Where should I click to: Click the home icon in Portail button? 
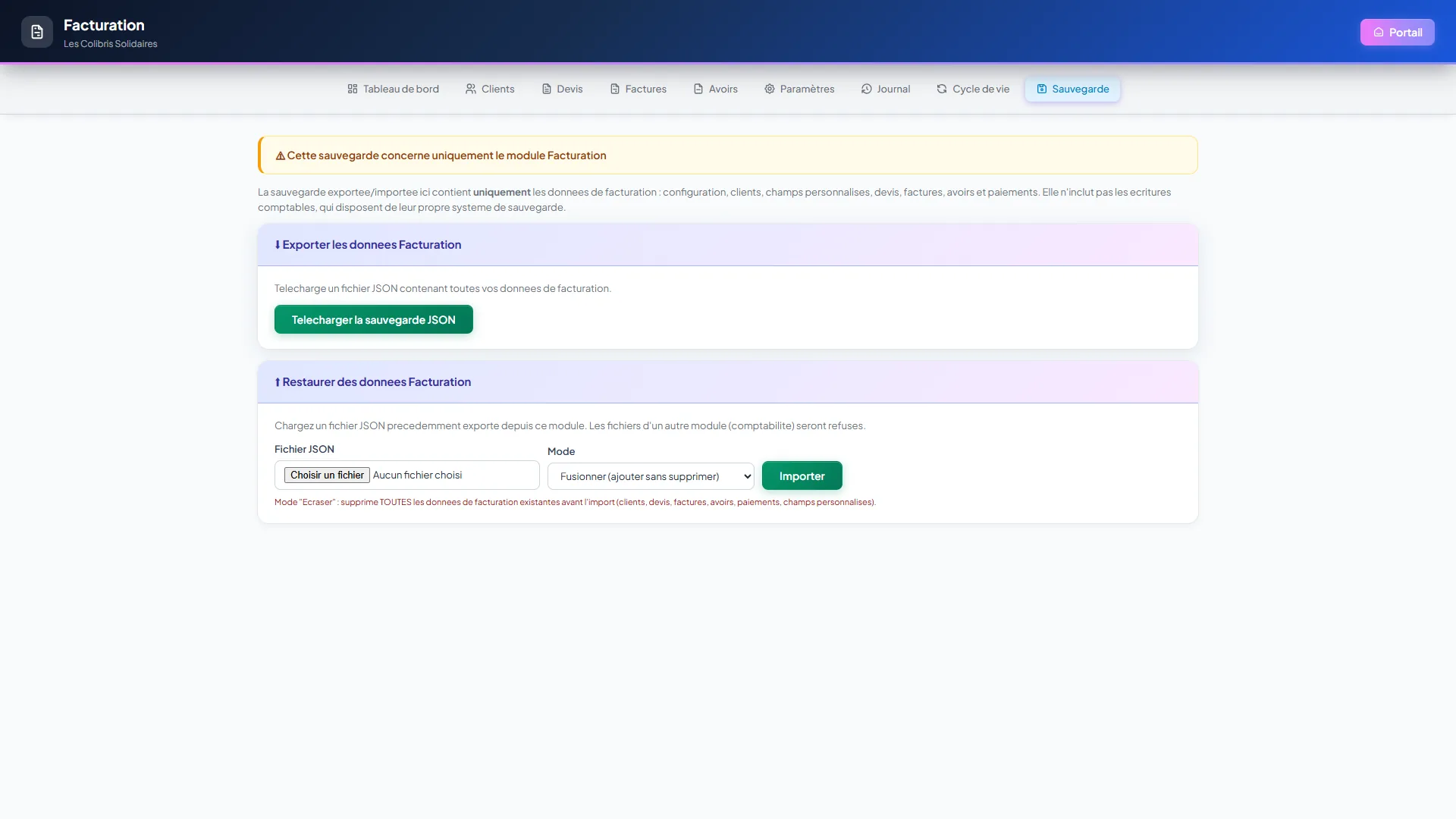click(1379, 33)
